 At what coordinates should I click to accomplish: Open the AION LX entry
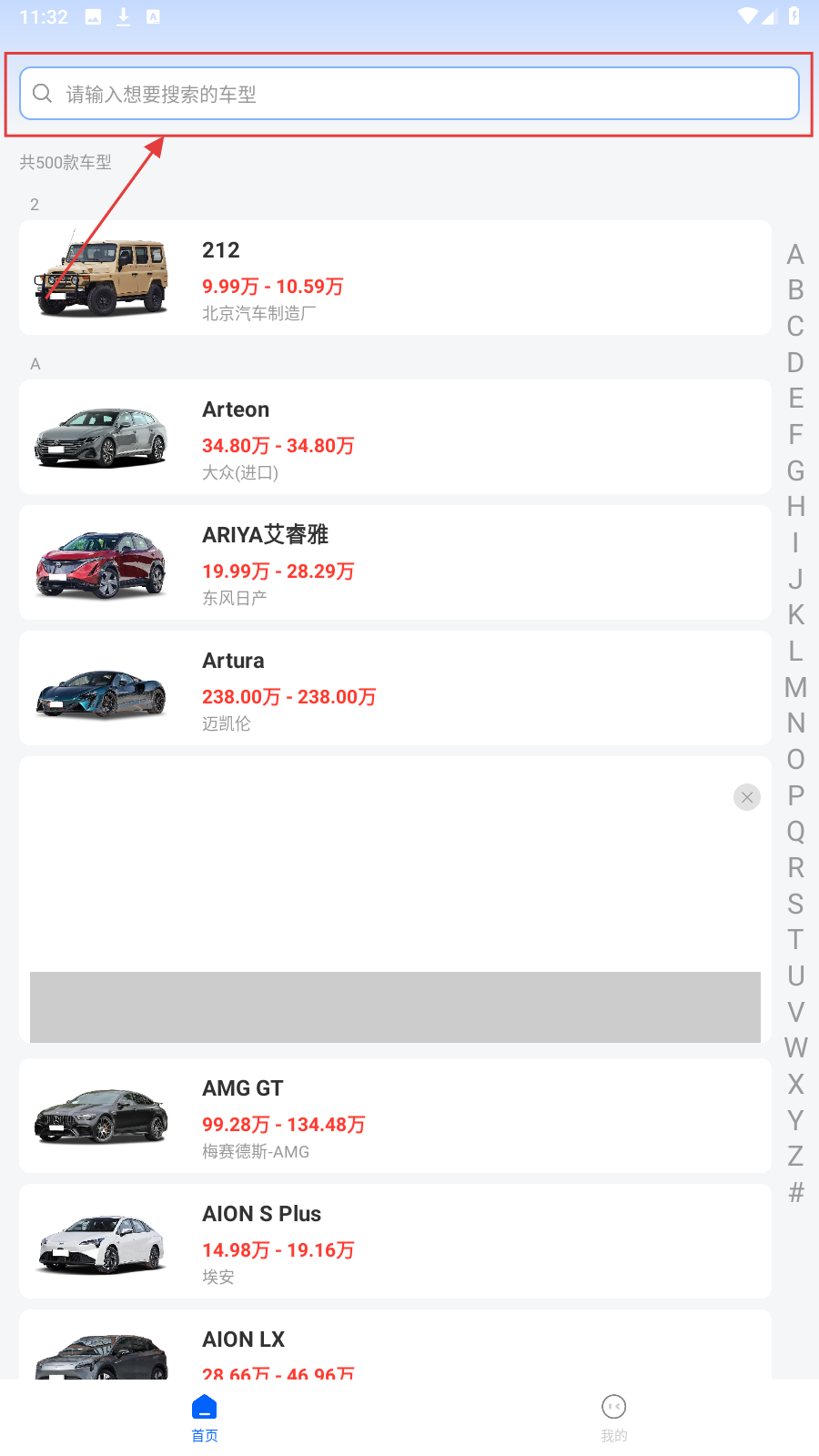click(x=395, y=1347)
